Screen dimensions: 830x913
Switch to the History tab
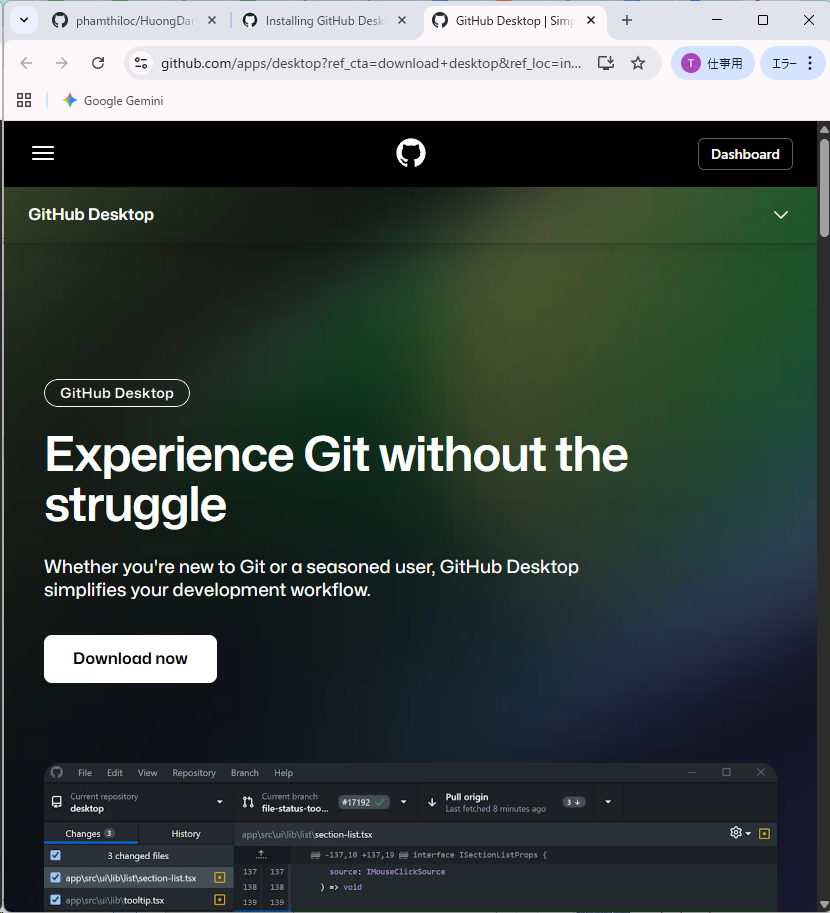(186, 833)
